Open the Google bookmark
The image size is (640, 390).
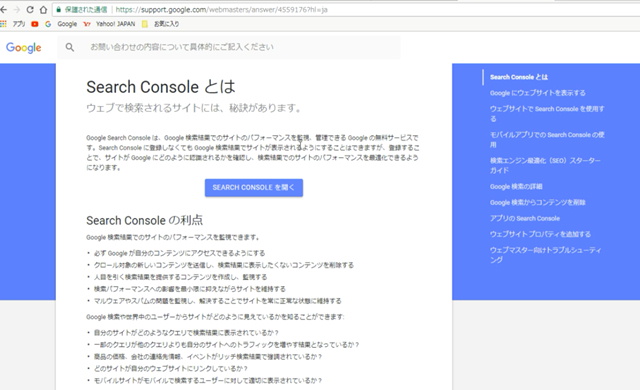61,24
